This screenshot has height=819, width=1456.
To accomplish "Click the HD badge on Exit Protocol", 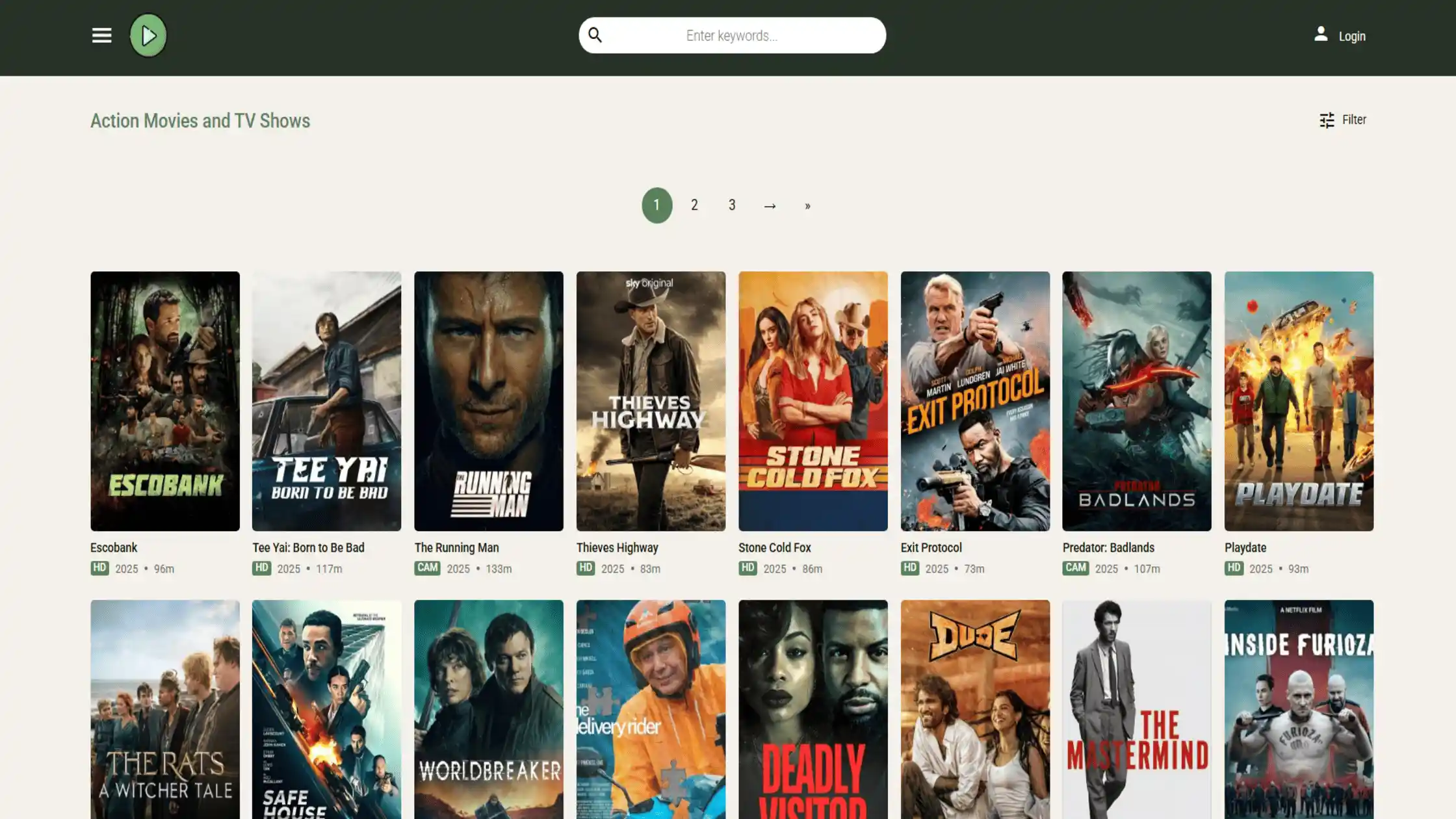I will coord(911,567).
